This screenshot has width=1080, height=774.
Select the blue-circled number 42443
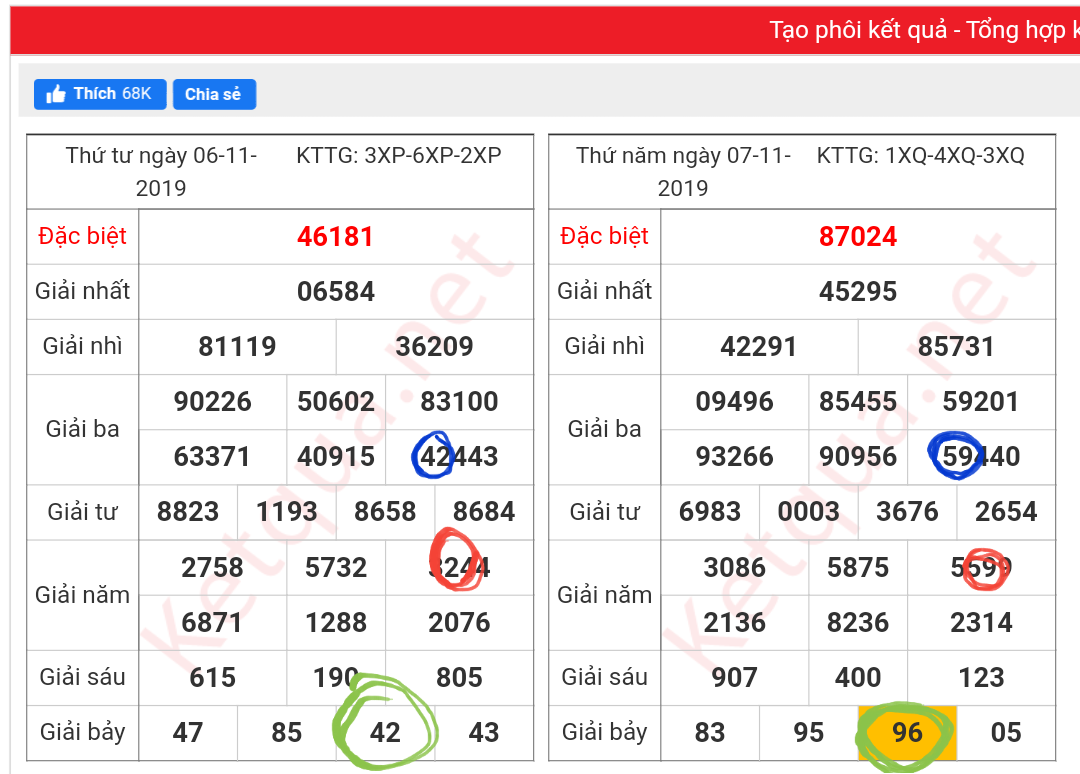459,457
